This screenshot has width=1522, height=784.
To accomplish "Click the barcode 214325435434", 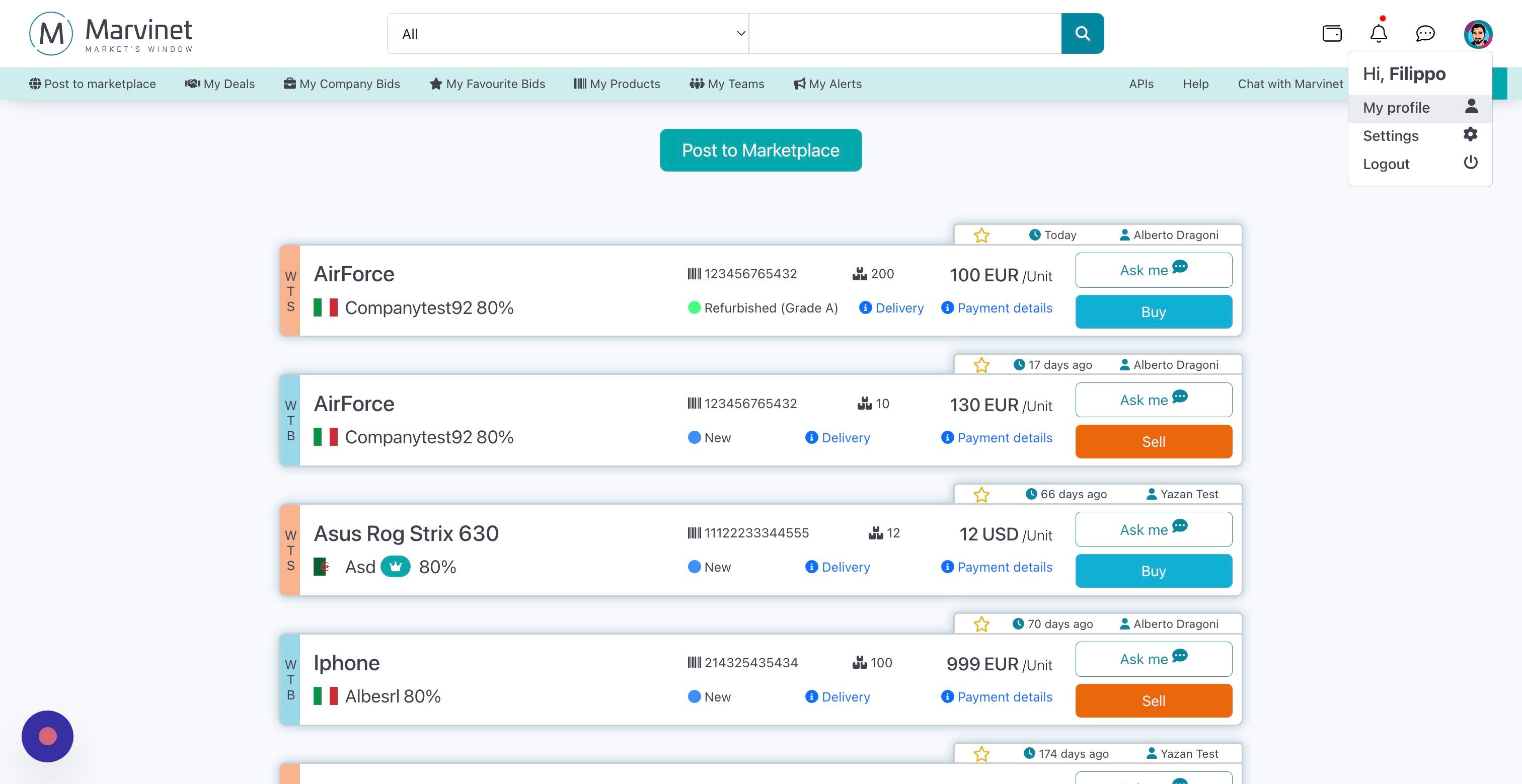I will click(743, 662).
